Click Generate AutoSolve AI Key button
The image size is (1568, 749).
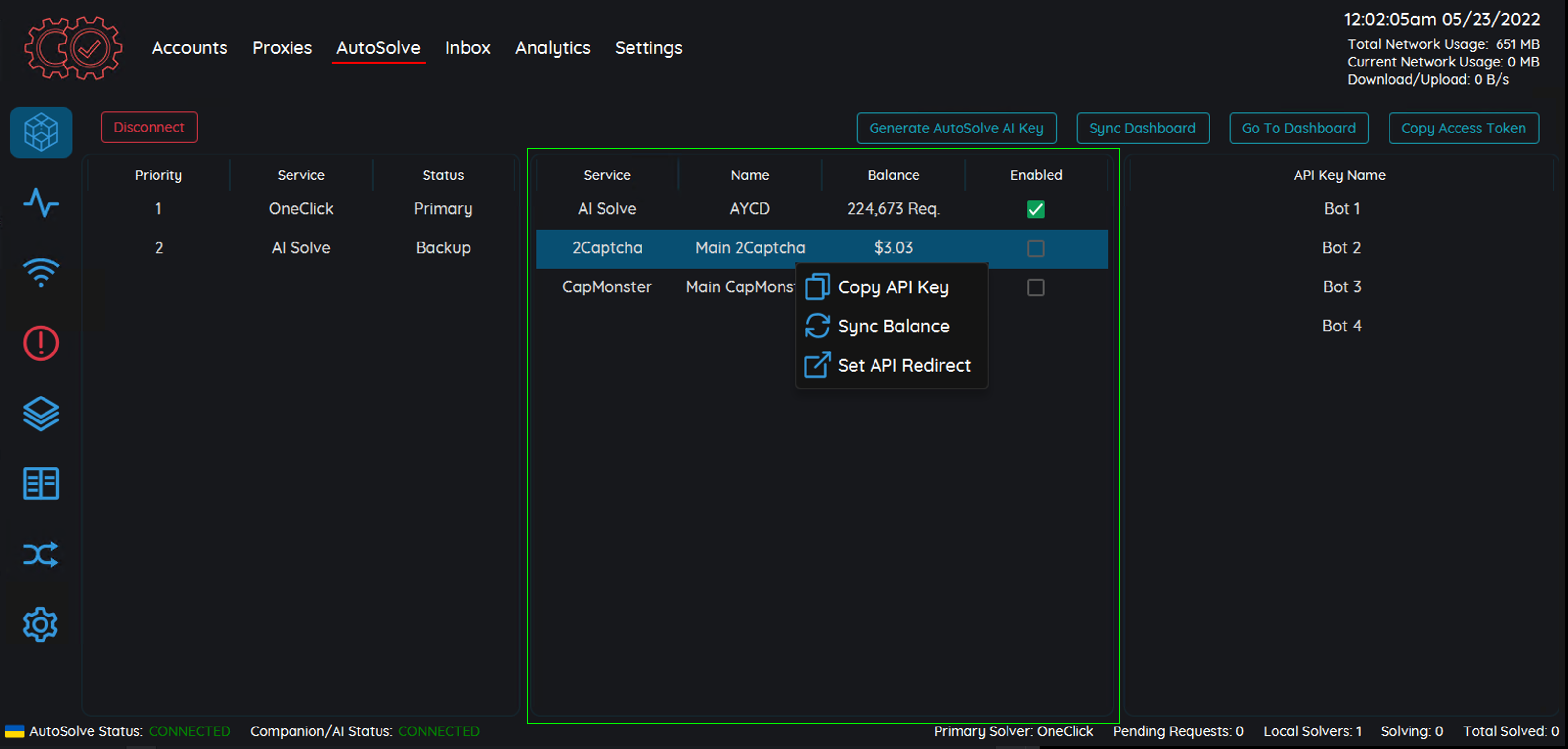click(x=956, y=128)
